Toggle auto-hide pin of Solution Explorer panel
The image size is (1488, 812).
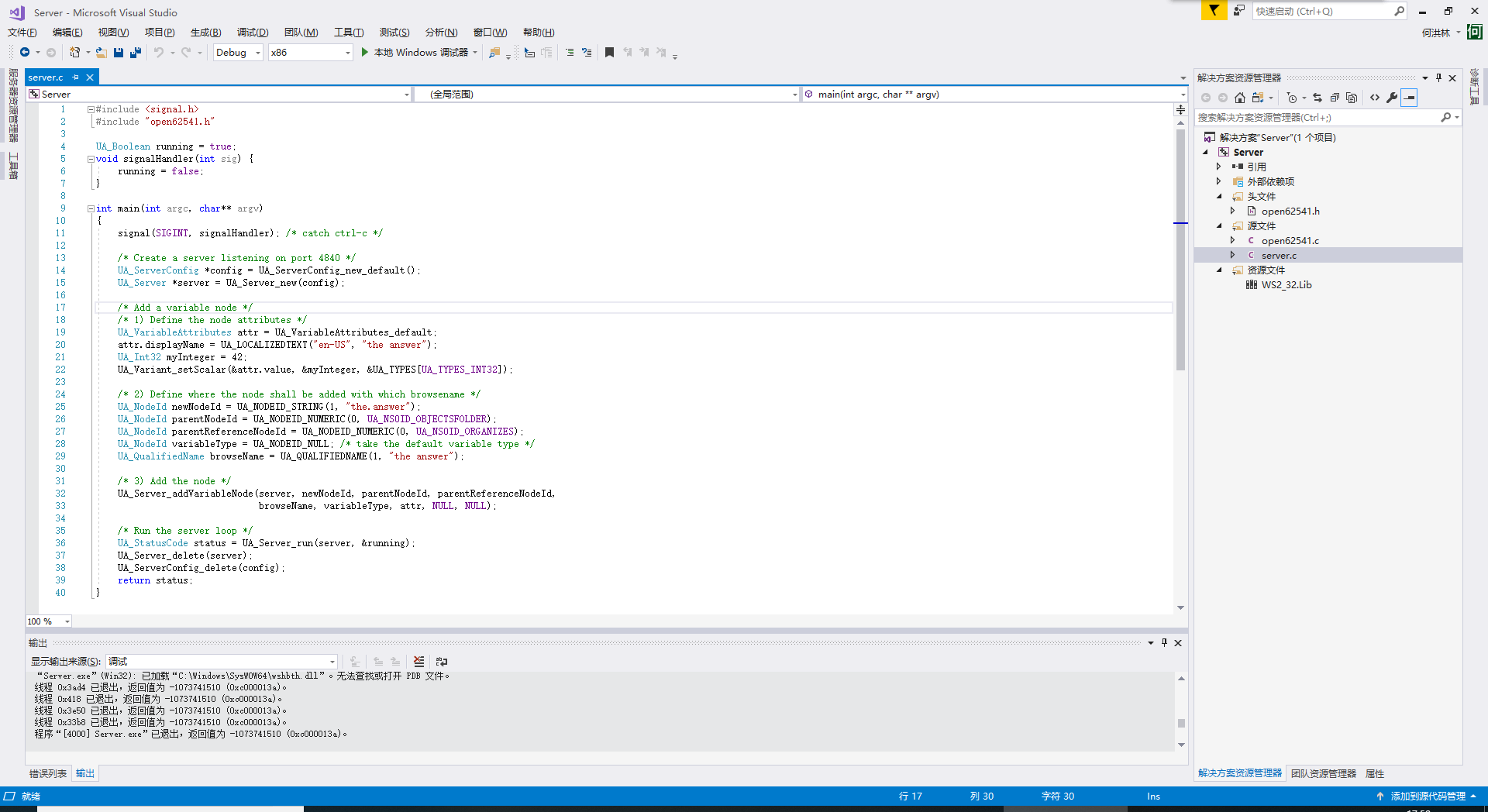click(1438, 77)
